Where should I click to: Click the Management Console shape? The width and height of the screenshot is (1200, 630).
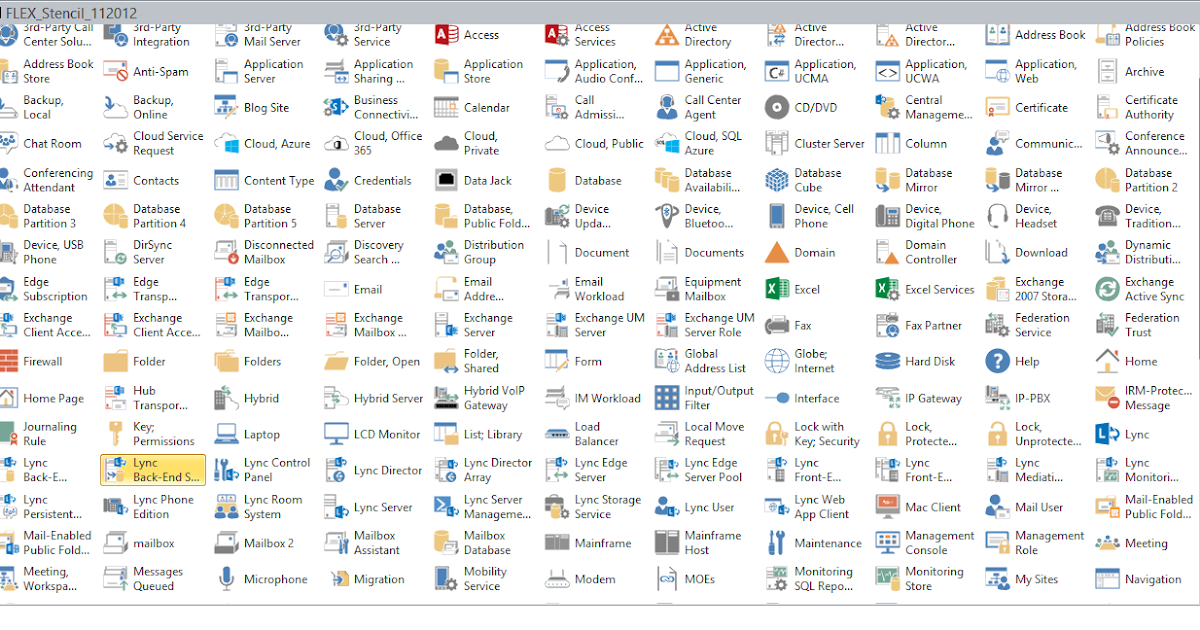(926, 543)
